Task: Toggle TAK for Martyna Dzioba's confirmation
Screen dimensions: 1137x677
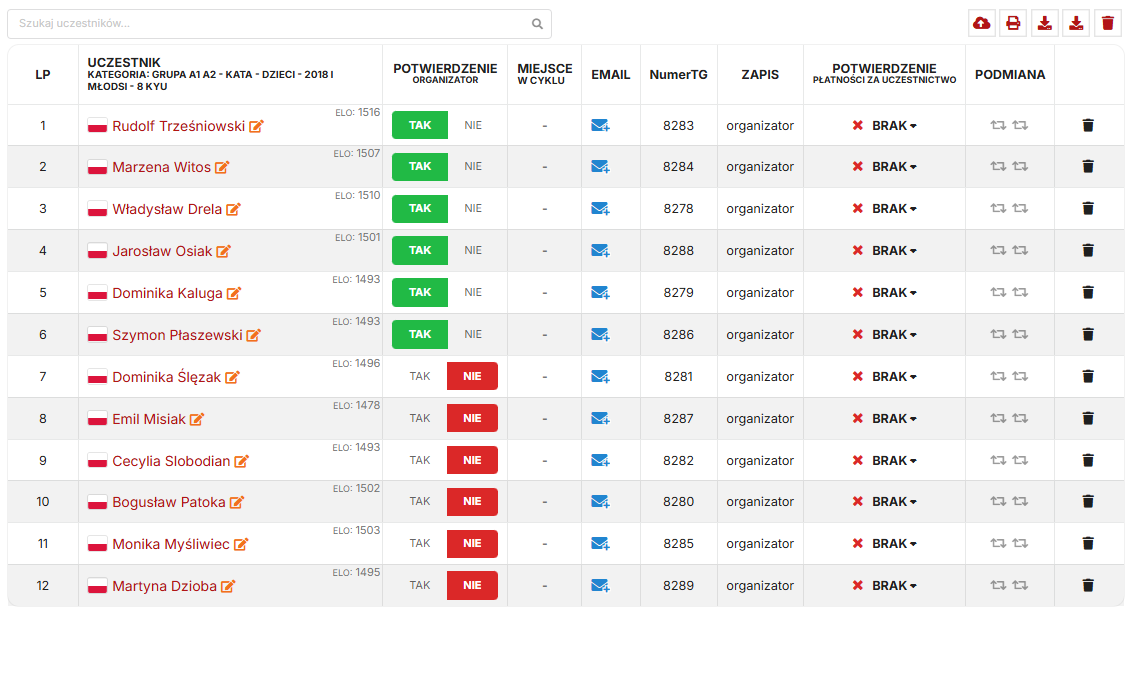Action: (x=420, y=585)
